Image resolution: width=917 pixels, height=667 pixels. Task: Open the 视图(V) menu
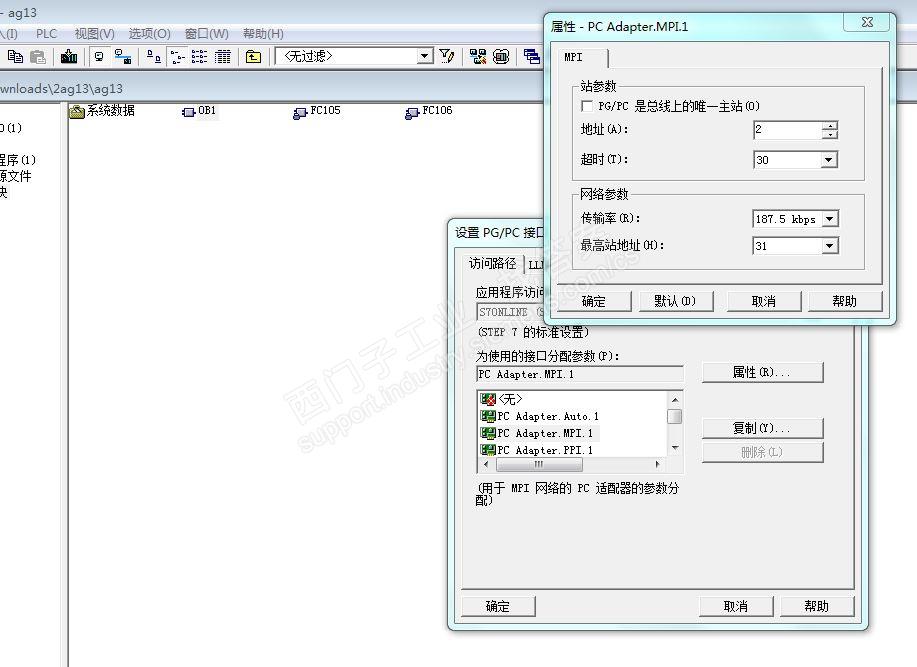tap(94, 34)
